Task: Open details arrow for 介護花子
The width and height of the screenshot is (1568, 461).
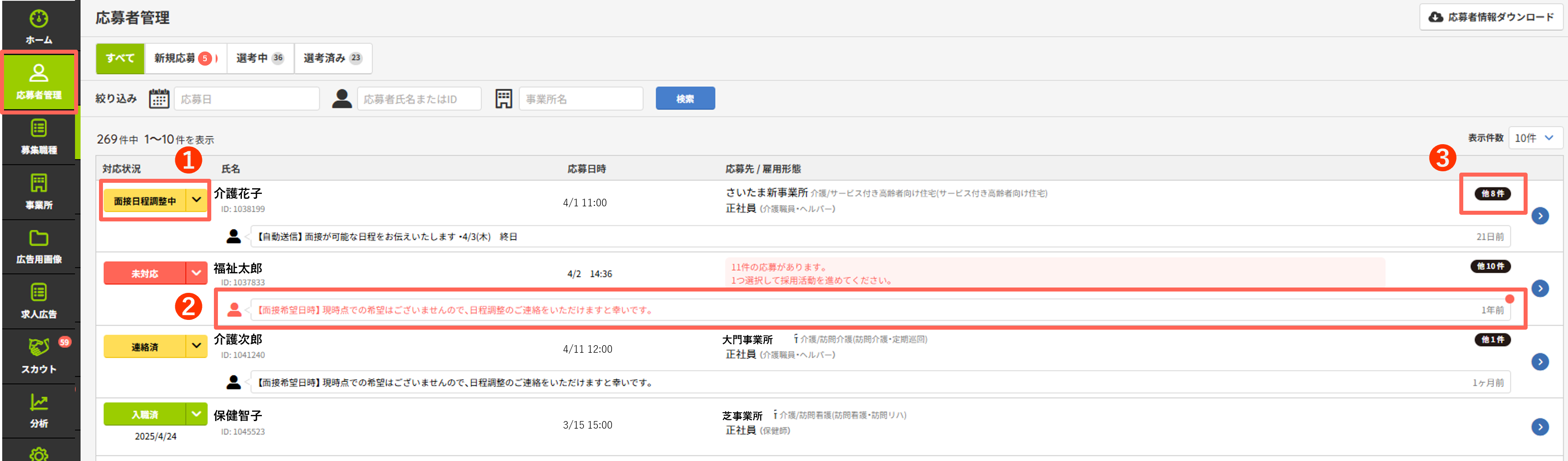Action: tap(1540, 216)
